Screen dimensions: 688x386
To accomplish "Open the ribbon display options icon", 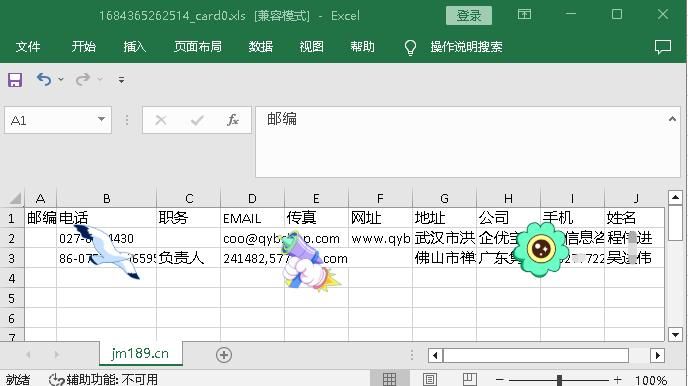I will 524,15.
